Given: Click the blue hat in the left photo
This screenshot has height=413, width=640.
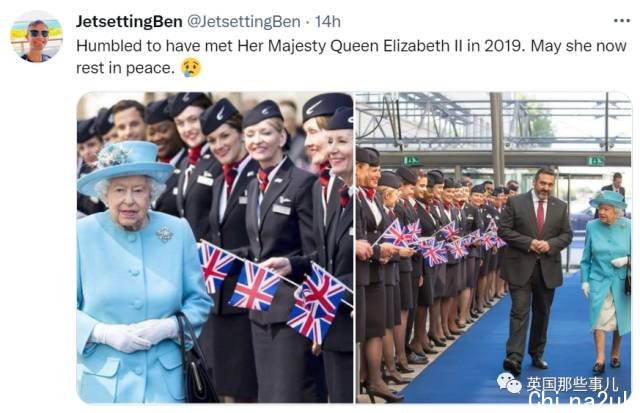Looking at the screenshot, I should (x=125, y=165).
